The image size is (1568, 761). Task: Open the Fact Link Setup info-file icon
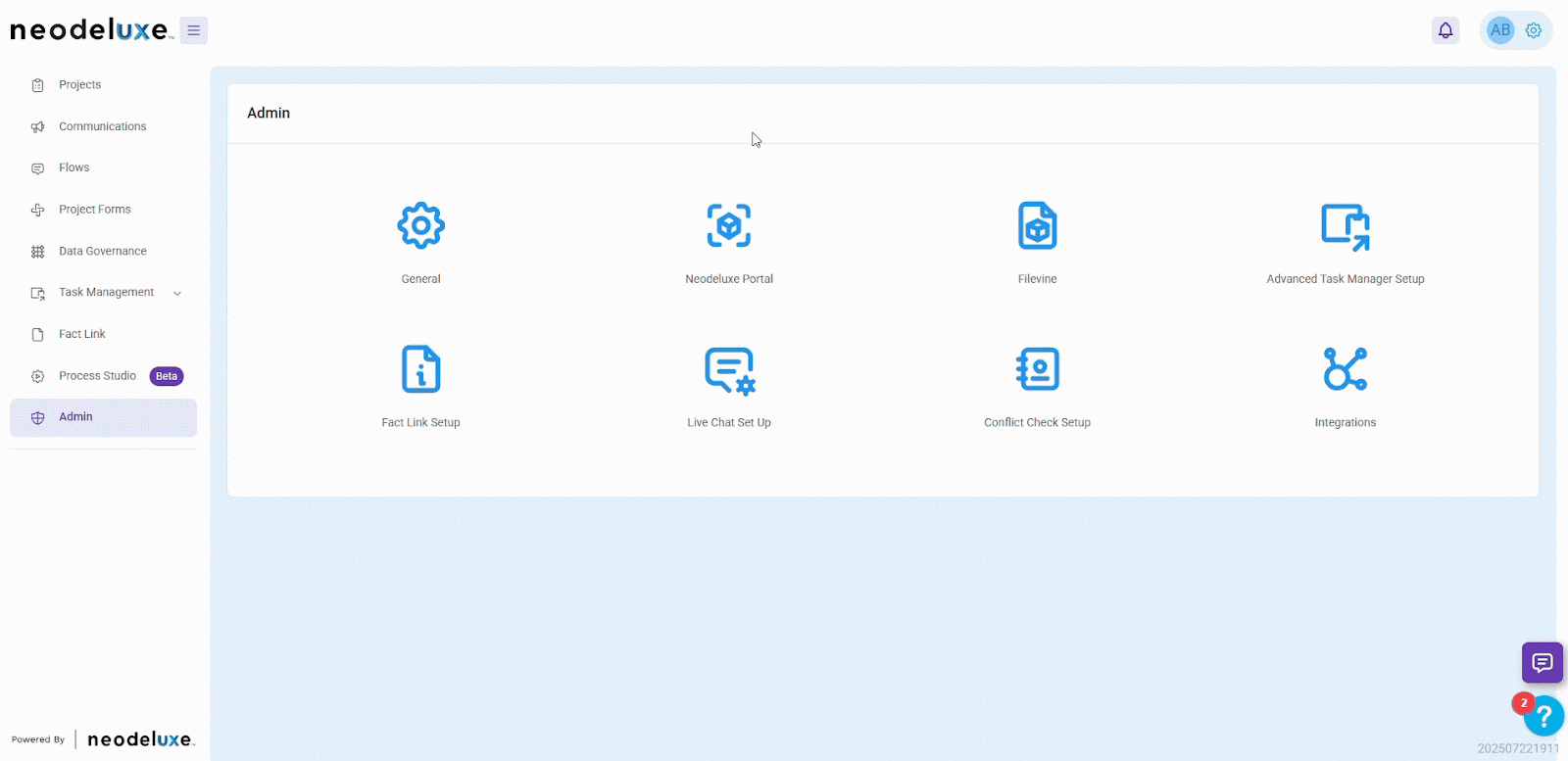pyautogui.click(x=421, y=369)
